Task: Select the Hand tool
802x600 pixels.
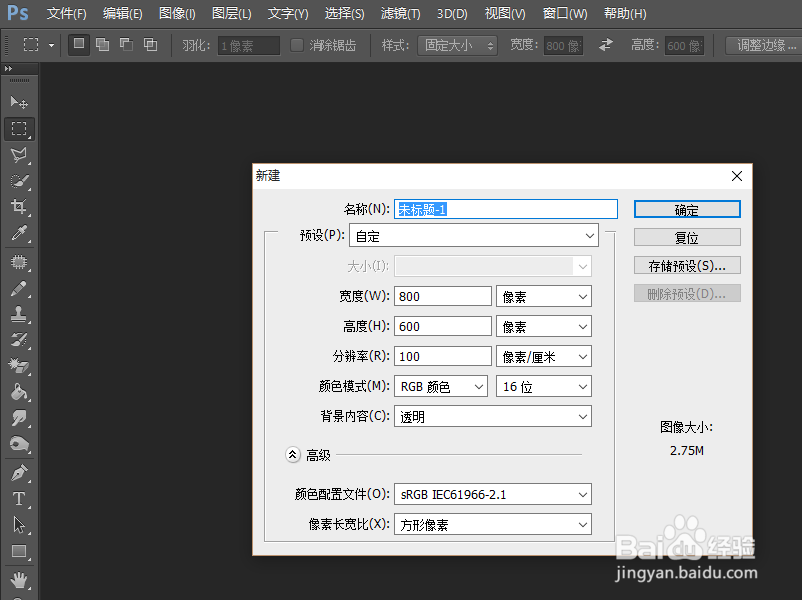Action: (x=19, y=577)
